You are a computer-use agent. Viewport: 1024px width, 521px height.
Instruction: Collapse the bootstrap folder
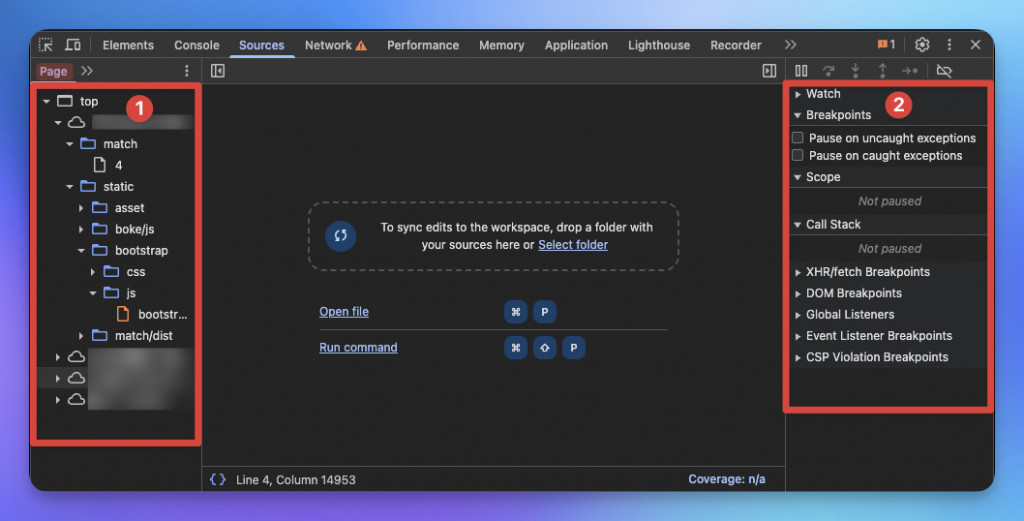tap(81, 251)
